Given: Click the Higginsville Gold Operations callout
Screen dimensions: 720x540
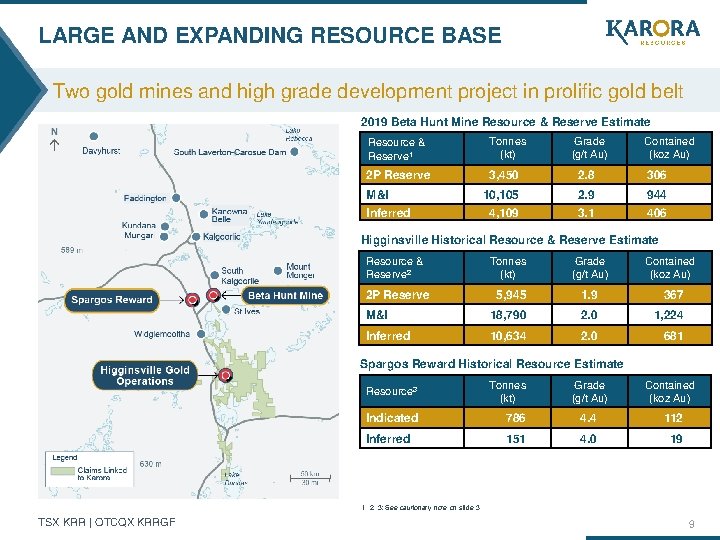Looking at the screenshot, I should (x=145, y=376).
